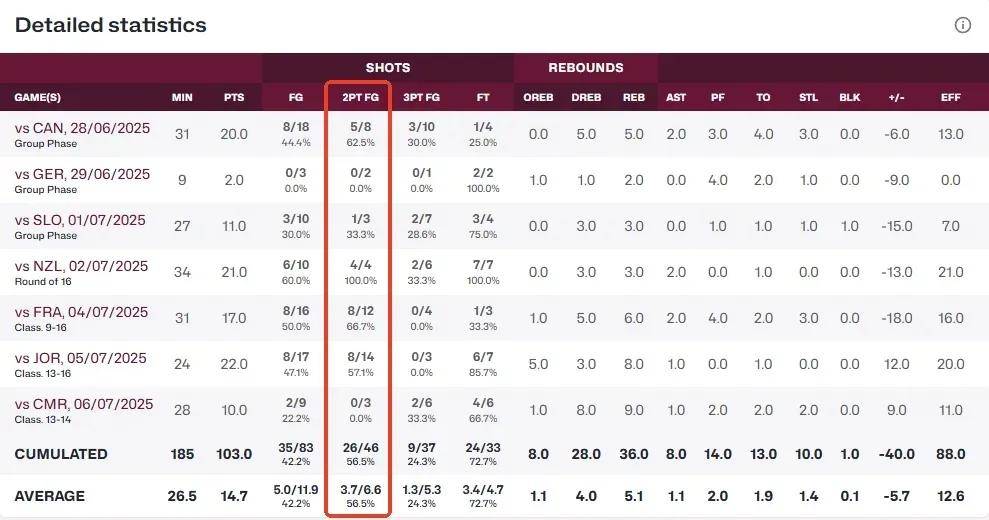Screen dimensions: 989x520
Task: Open the vs JOR, 05/07/2025 game link
Action: 80,358
